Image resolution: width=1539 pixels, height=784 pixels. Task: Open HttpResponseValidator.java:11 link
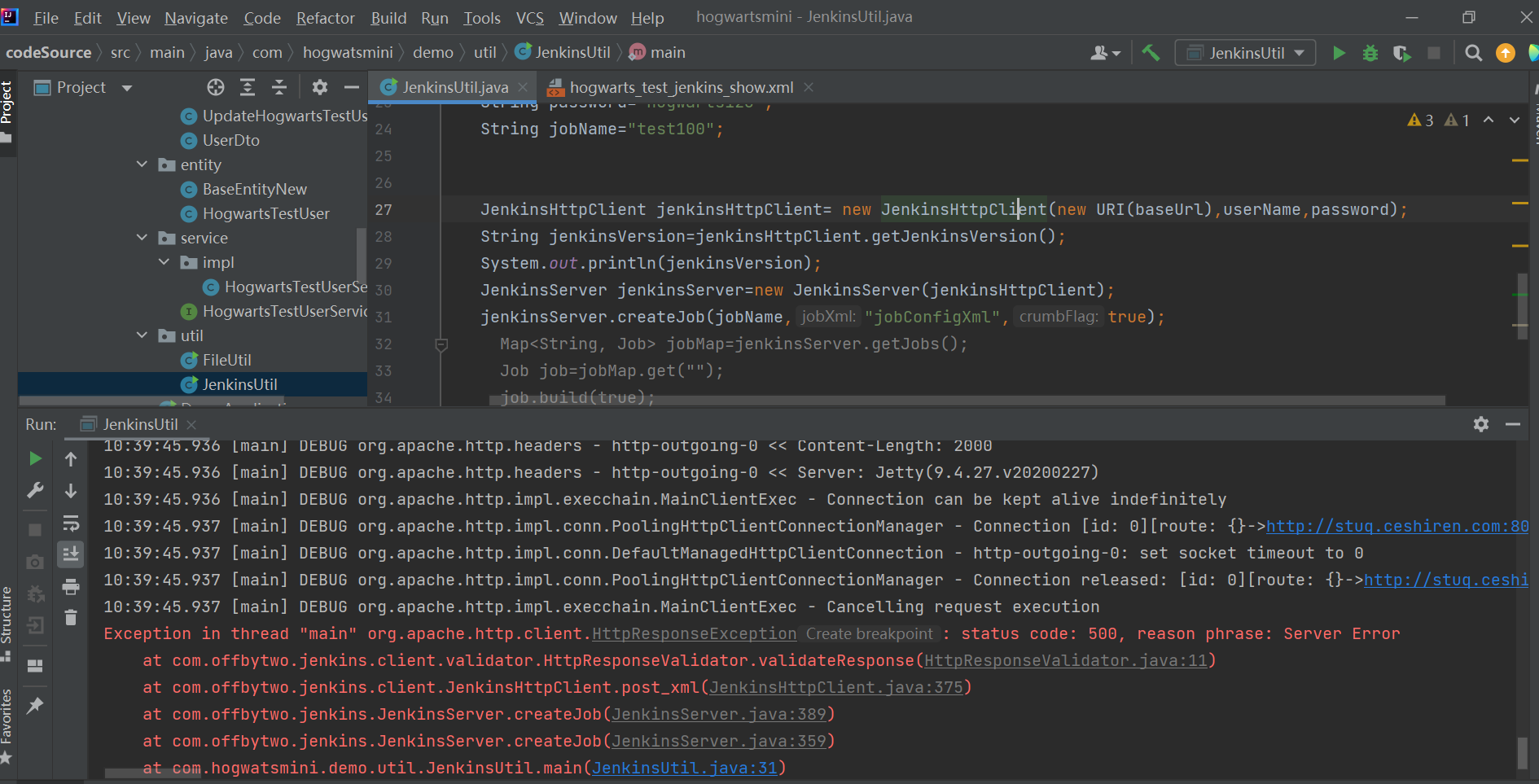click(1066, 660)
